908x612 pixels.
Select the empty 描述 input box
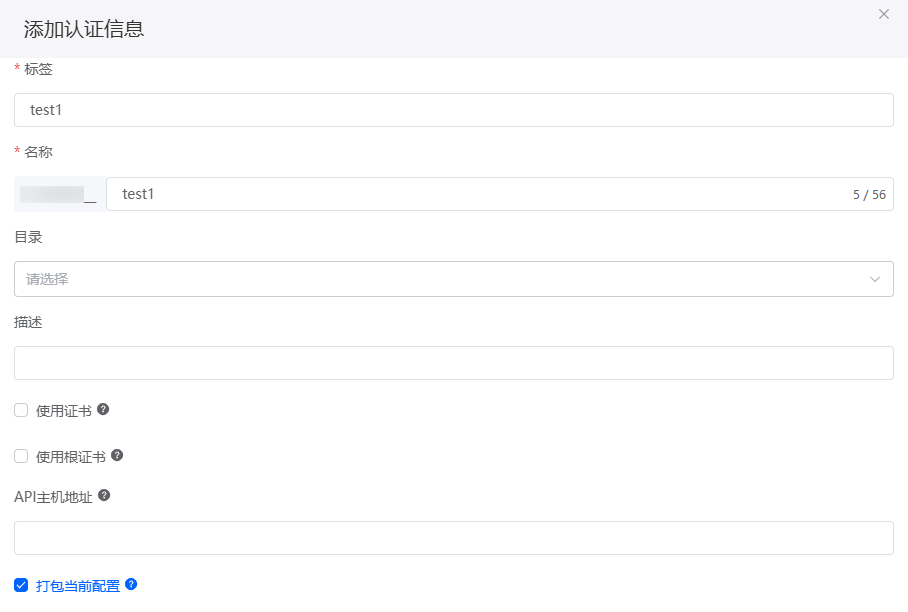pos(453,363)
